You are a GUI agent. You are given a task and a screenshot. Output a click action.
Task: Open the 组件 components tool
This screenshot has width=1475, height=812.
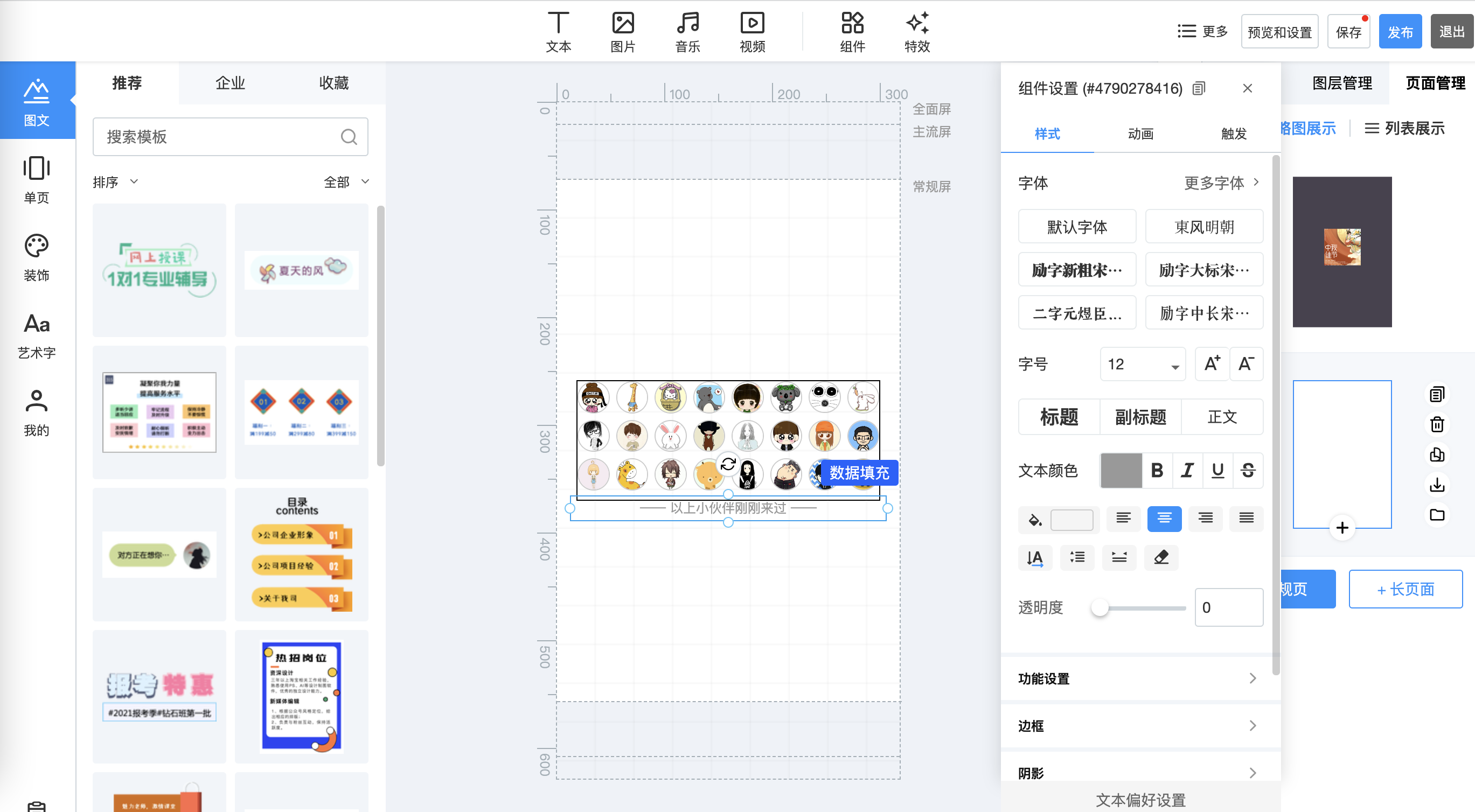(x=852, y=32)
